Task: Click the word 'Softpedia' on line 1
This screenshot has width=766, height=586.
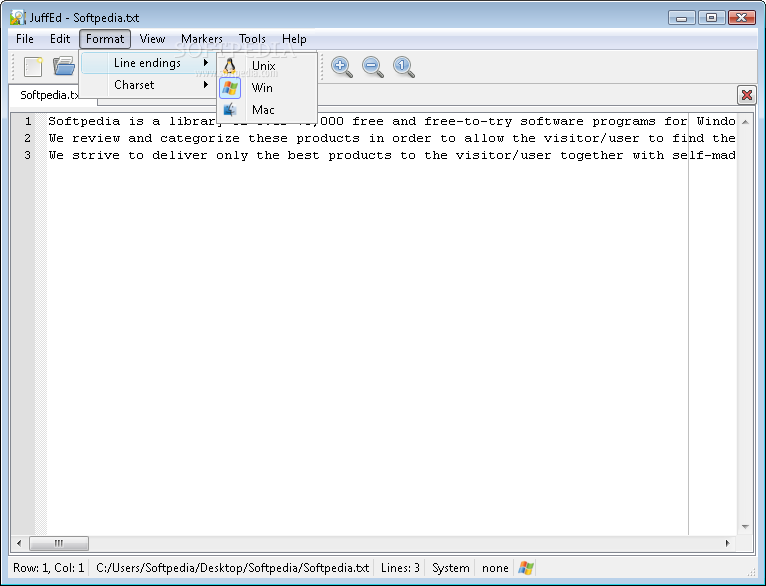Action: (84, 121)
